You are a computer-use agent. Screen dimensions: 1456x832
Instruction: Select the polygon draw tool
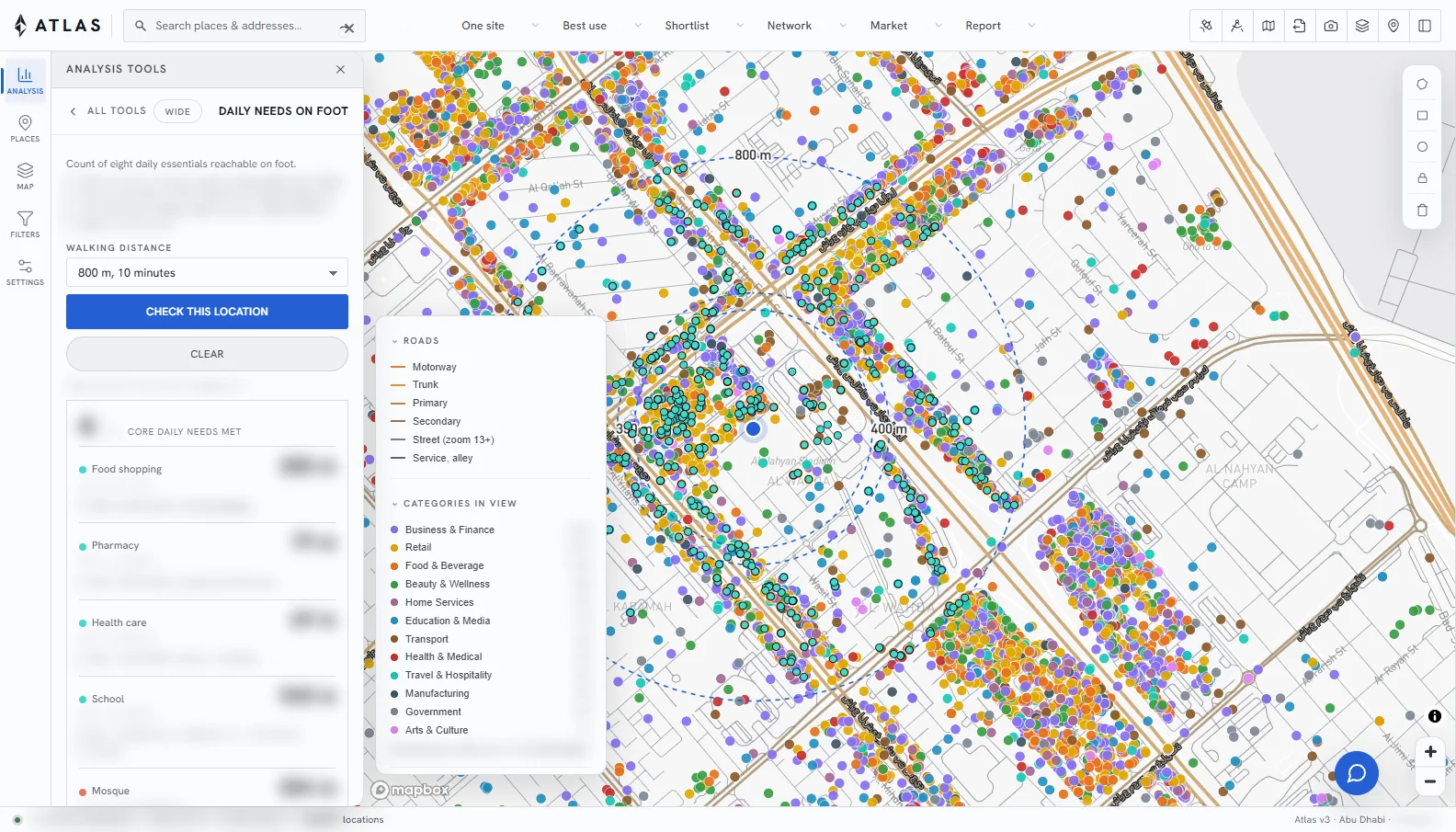click(x=1422, y=84)
